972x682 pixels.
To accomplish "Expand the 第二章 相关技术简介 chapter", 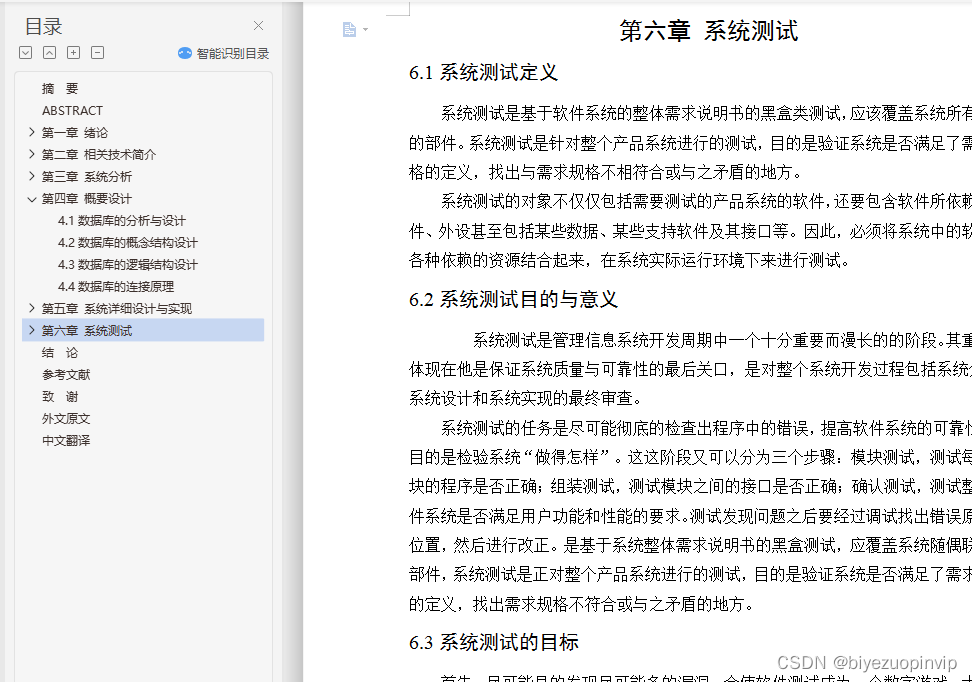I will (32, 154).
